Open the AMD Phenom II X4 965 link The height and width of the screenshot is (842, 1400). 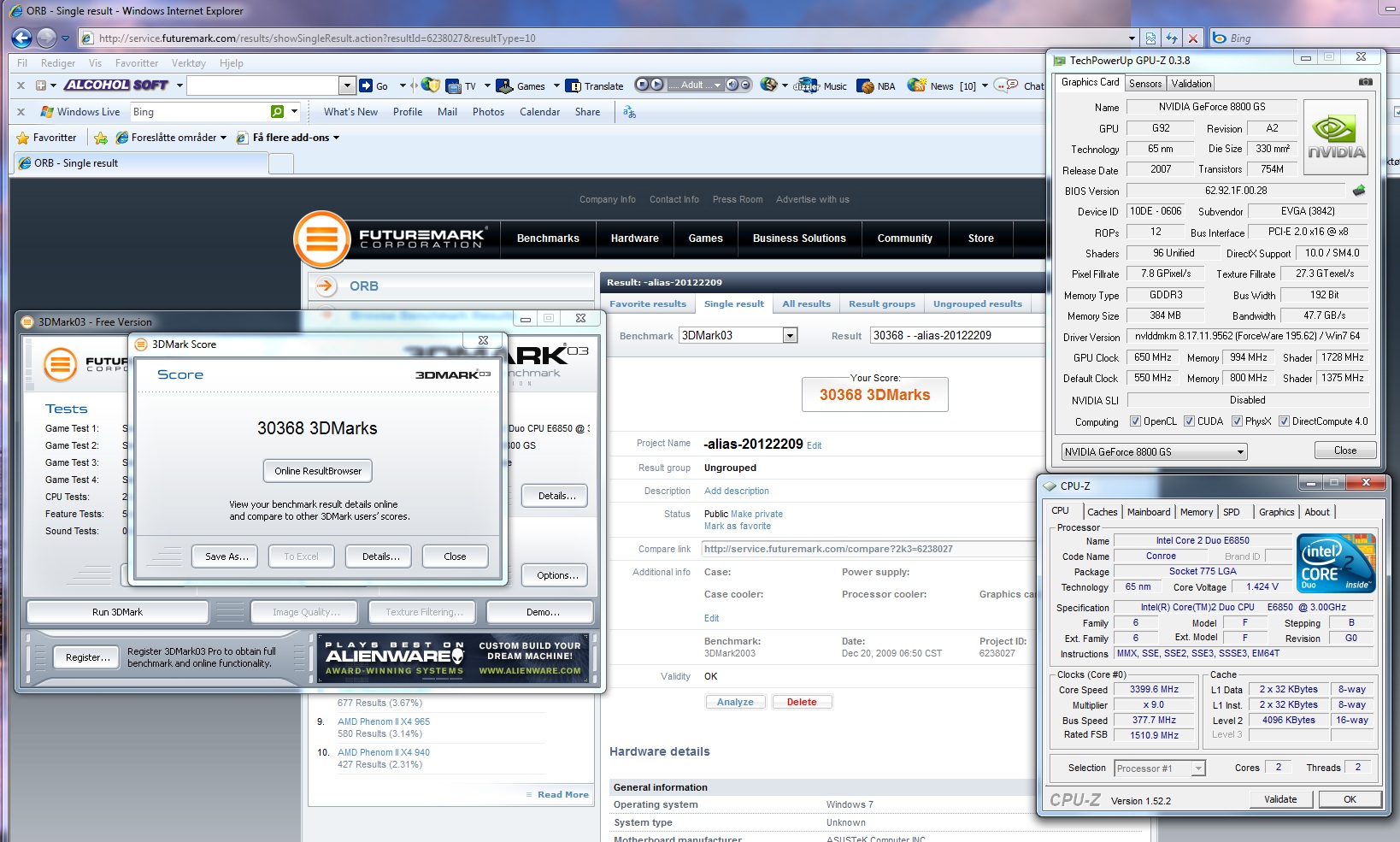383,721
